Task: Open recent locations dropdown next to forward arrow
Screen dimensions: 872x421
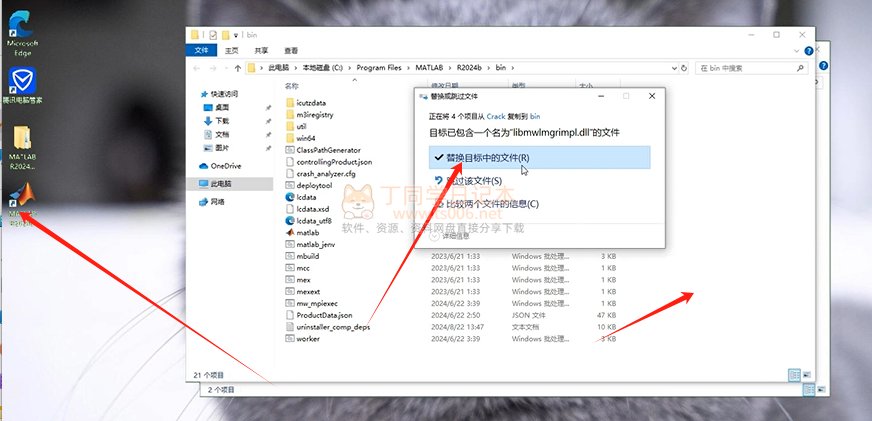Action: (x=226, y=68)
